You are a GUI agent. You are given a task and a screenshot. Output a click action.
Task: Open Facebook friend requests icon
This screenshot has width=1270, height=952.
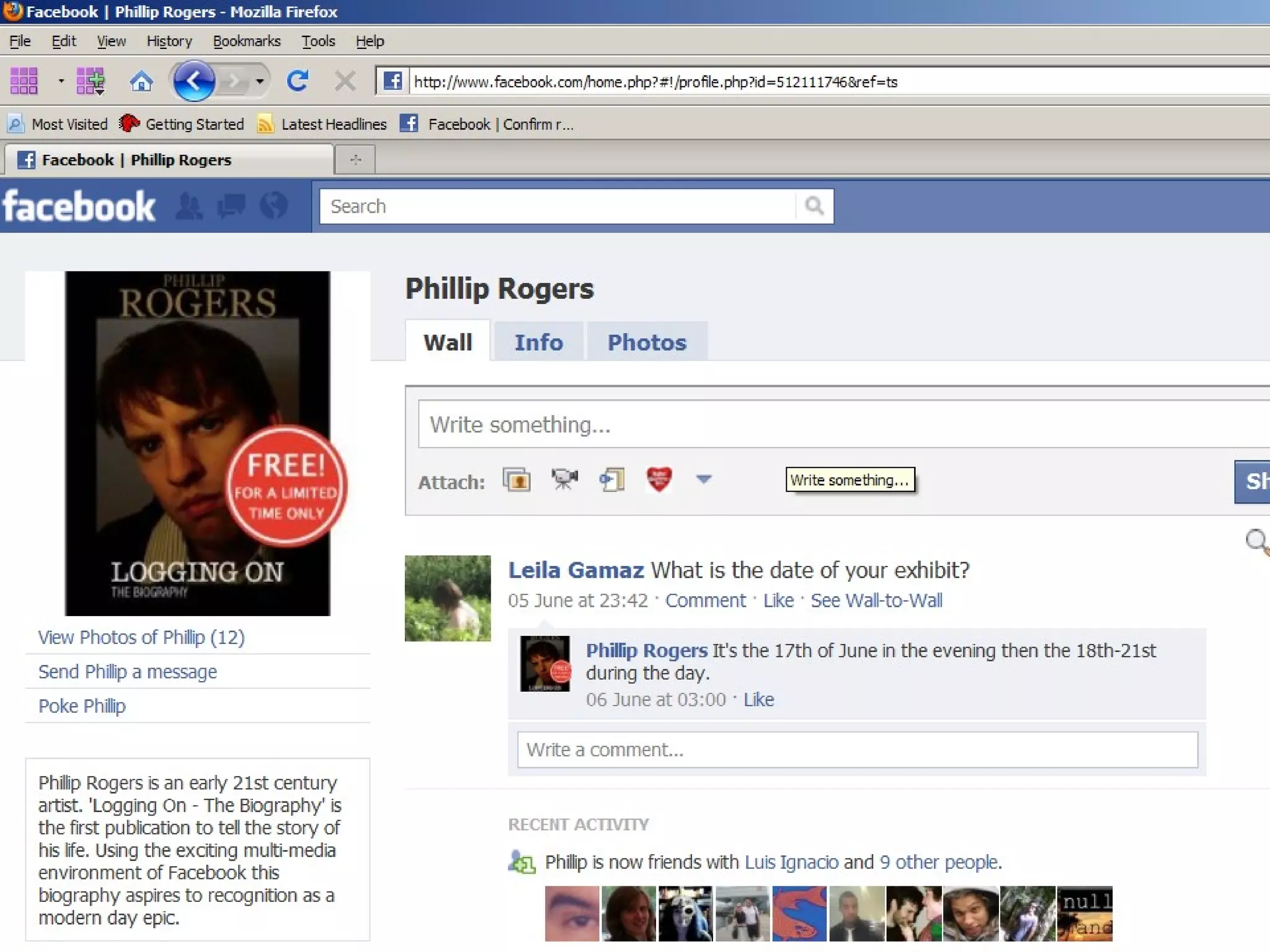(189, 206)
